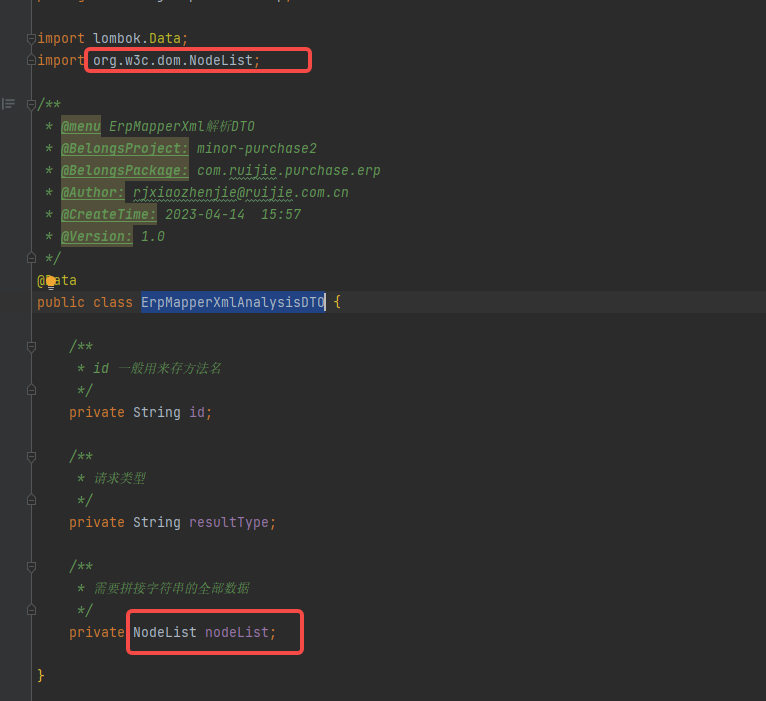Click fold end marker beside the org.w3c.dom.NodeList import

(31, 60)
